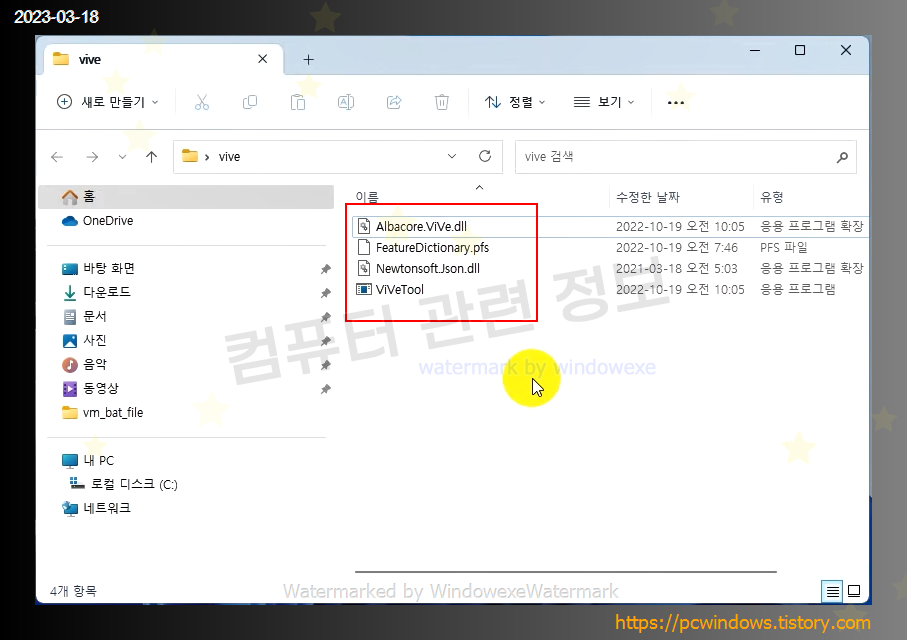Viewport: 907px width, 640px height.
Task: Open the View (보기) dropdown
Action: point(604,102)
